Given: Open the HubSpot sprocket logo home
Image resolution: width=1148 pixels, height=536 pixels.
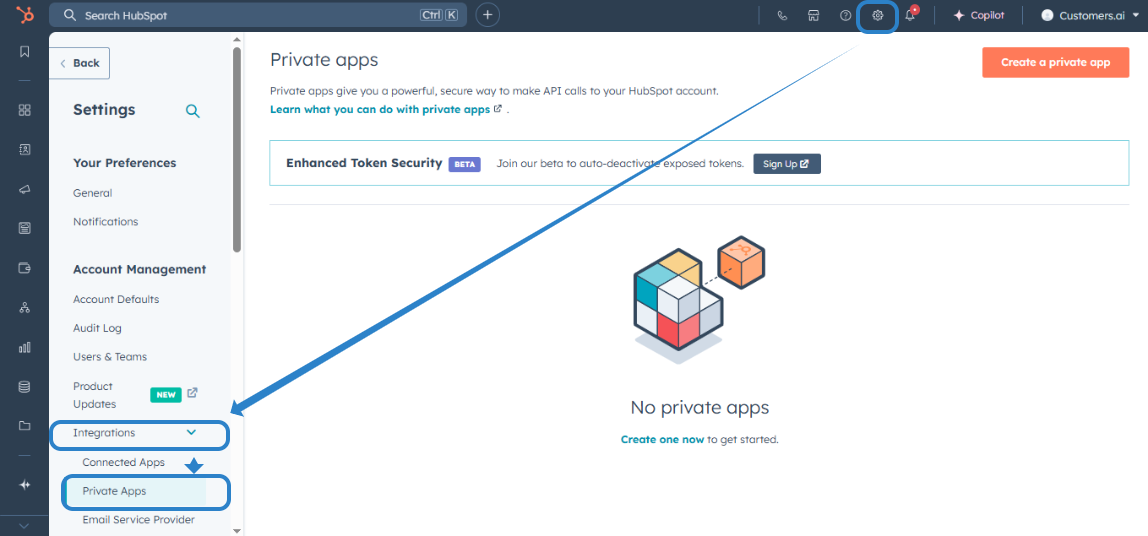Looking at the screenshot, I should pos(24,15).
